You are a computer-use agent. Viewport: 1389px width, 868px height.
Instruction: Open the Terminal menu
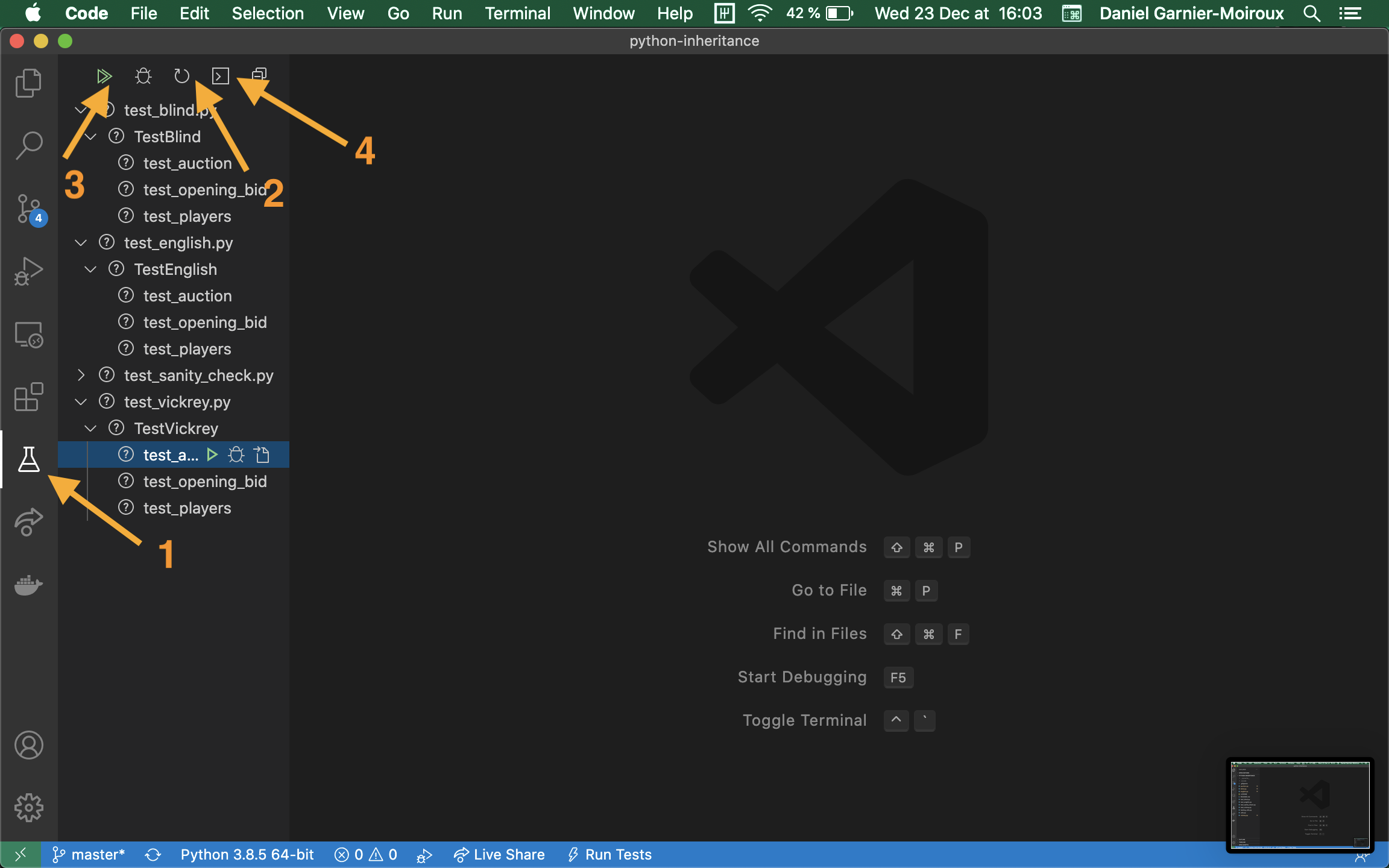pyautogui.click(x=517, y=13)
